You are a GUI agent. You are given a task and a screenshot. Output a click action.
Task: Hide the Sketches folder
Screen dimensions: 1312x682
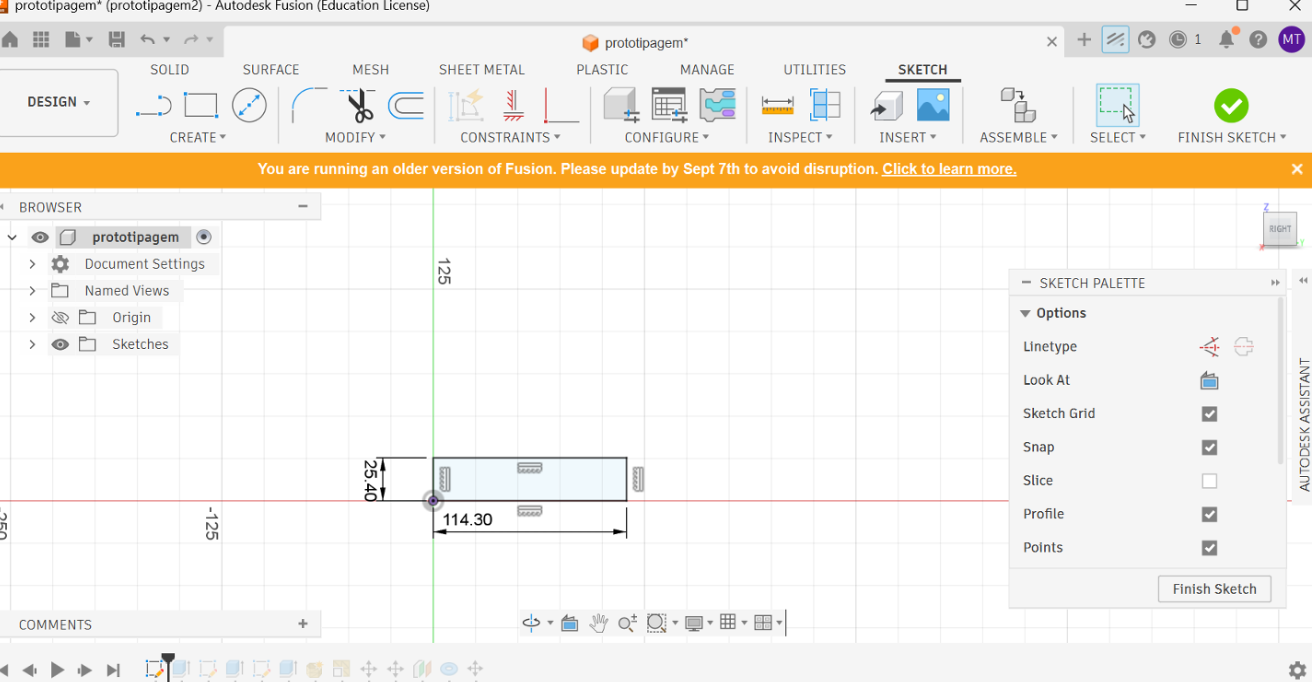point(60,344)
